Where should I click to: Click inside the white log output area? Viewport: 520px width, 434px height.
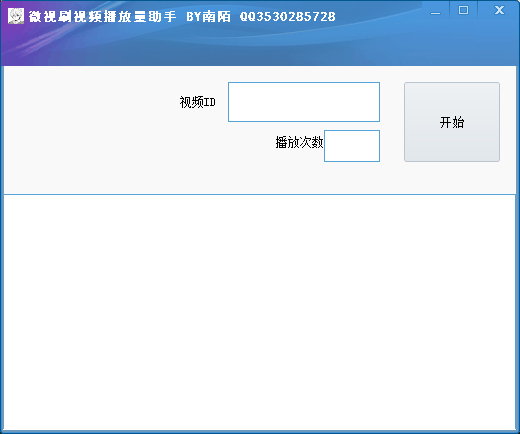[x=260, y=312]
